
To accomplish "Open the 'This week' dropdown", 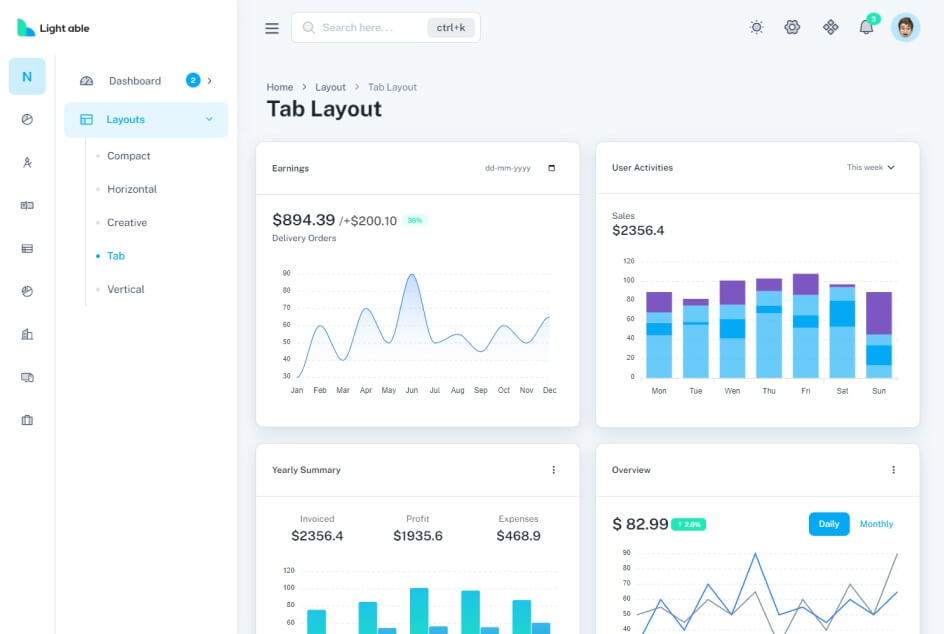I will click(870, 168).
